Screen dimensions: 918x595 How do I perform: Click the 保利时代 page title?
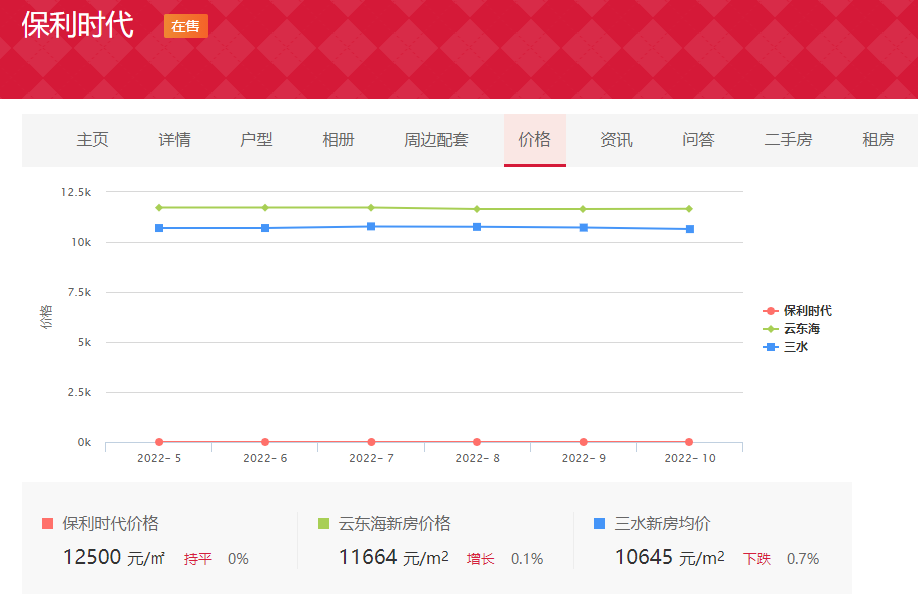point(77,25)
